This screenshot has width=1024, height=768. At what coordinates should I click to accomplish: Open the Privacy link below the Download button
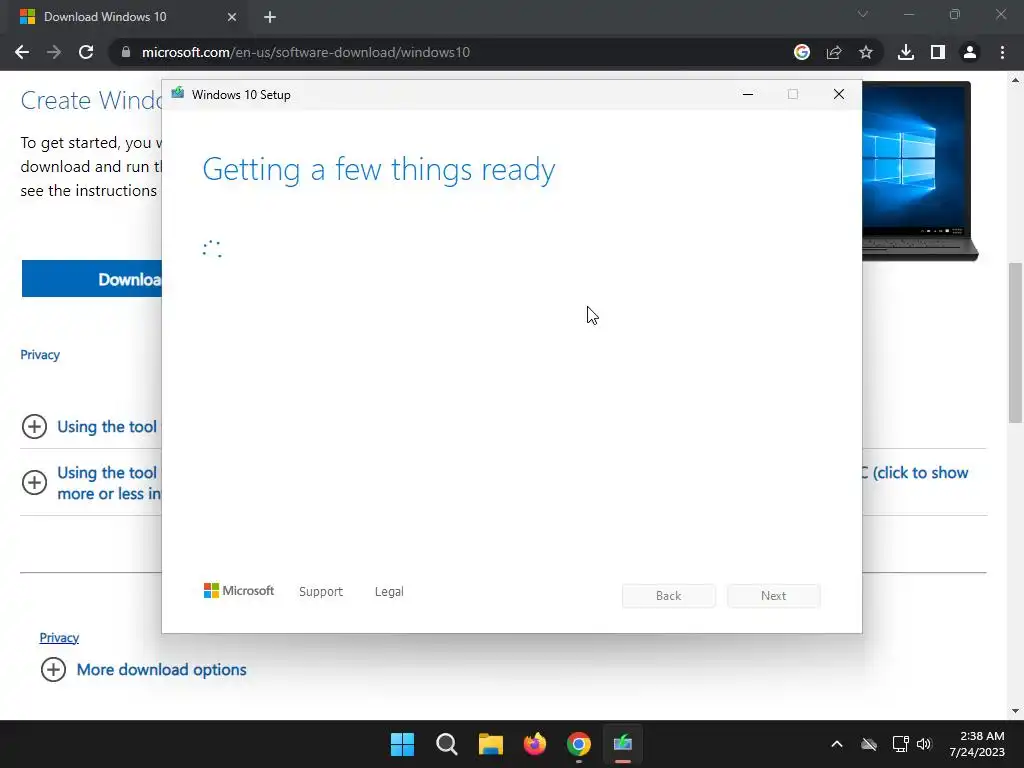click(40, 355)
